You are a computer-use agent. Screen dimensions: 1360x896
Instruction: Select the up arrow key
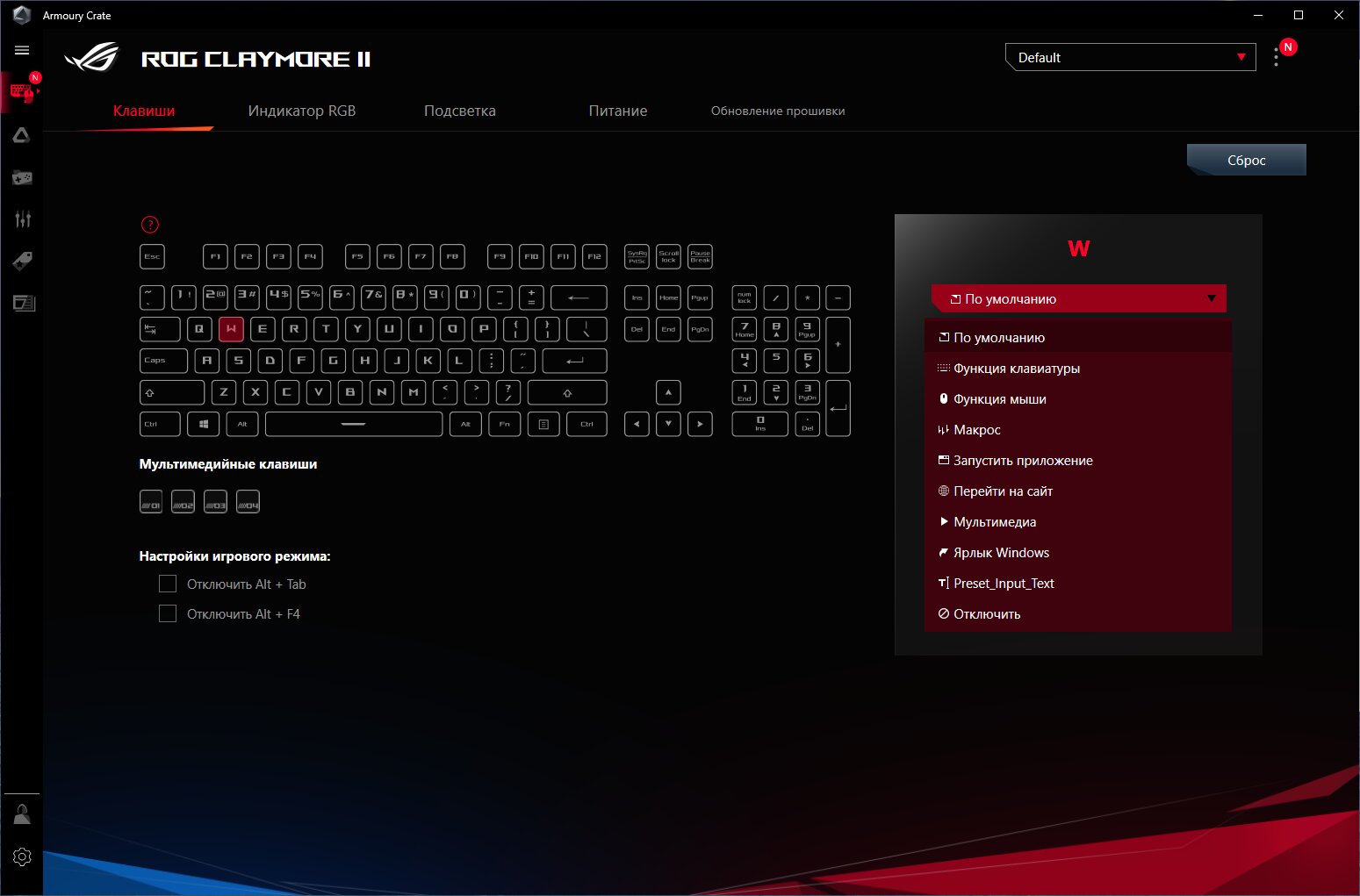coord(668,392)
